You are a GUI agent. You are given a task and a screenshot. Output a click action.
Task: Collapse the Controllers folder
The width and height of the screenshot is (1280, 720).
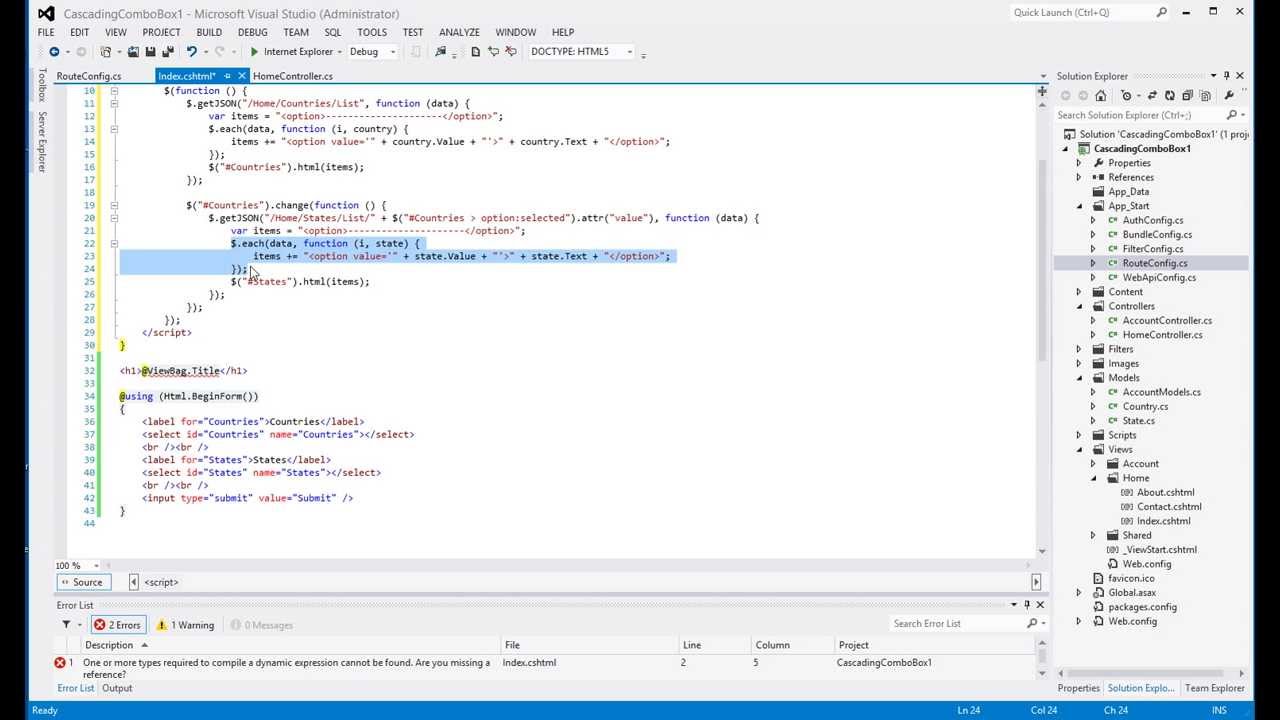pyautogui.click(x=1079, y=306)
